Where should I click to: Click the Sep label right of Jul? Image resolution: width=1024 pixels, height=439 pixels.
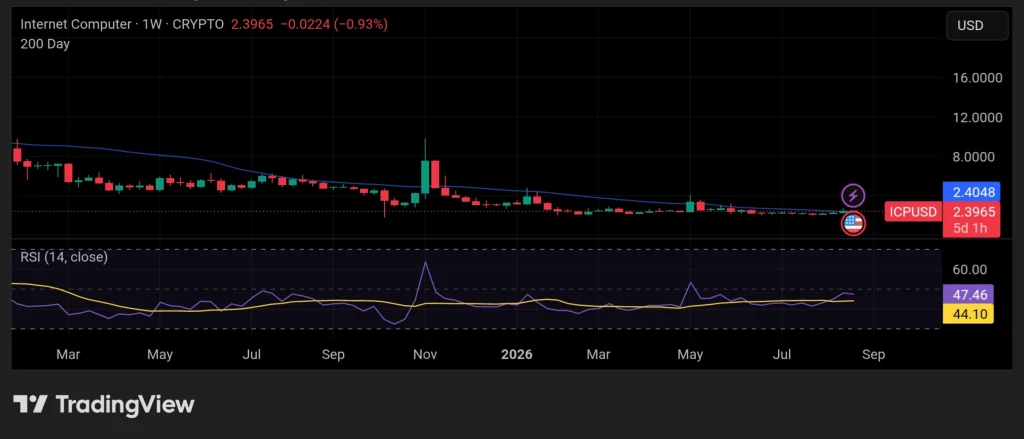(874, 355)
